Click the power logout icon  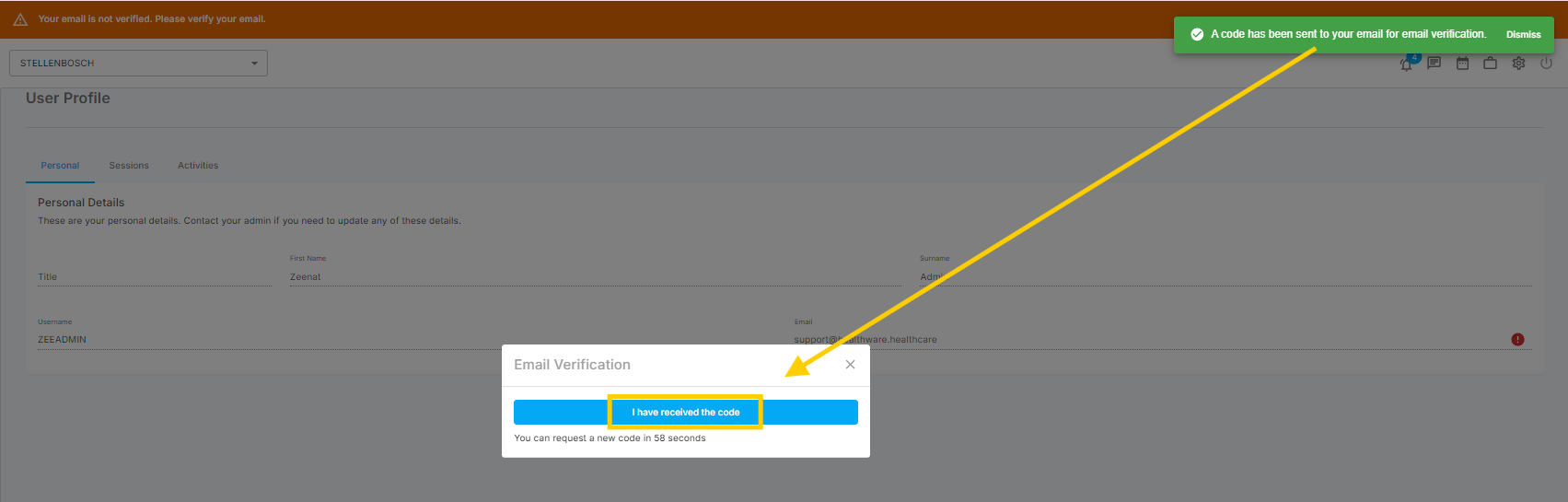(1546, 64)
